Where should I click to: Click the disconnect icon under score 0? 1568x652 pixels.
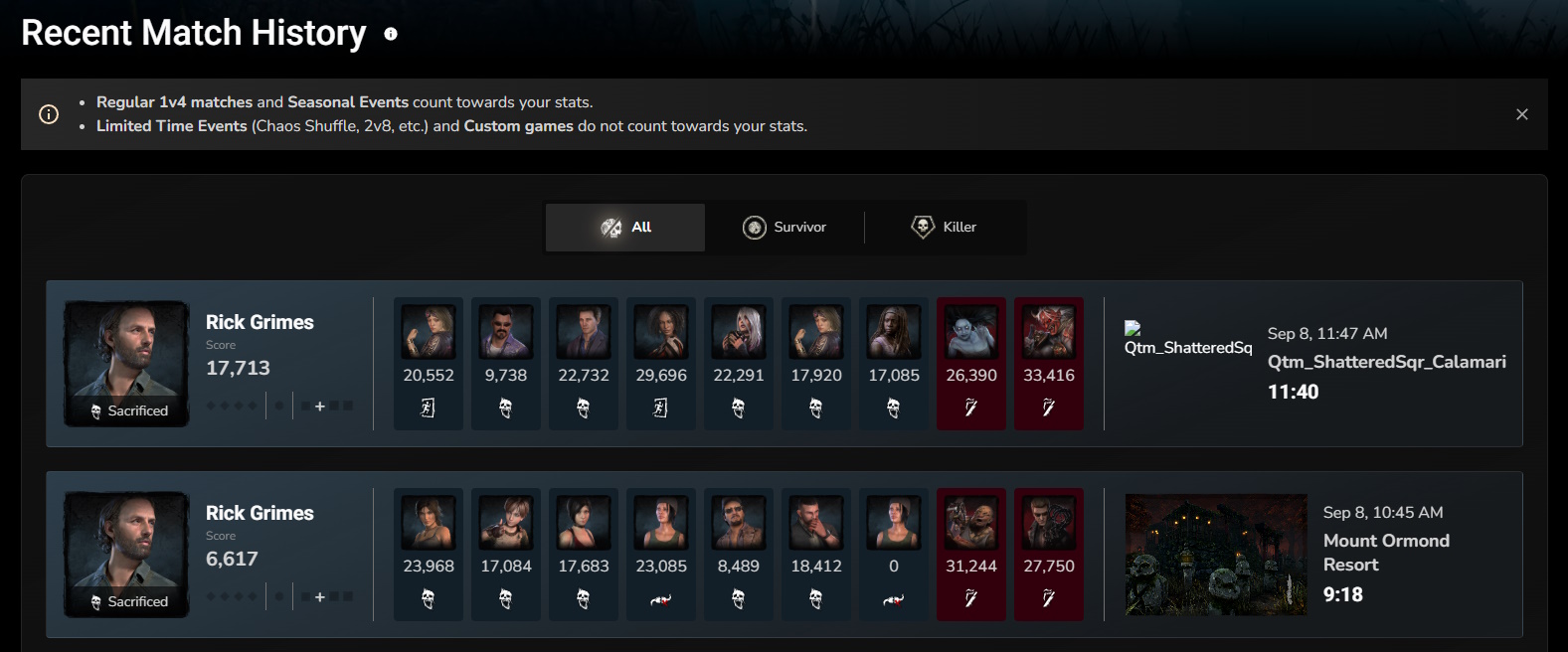click(x=894, y=599)
